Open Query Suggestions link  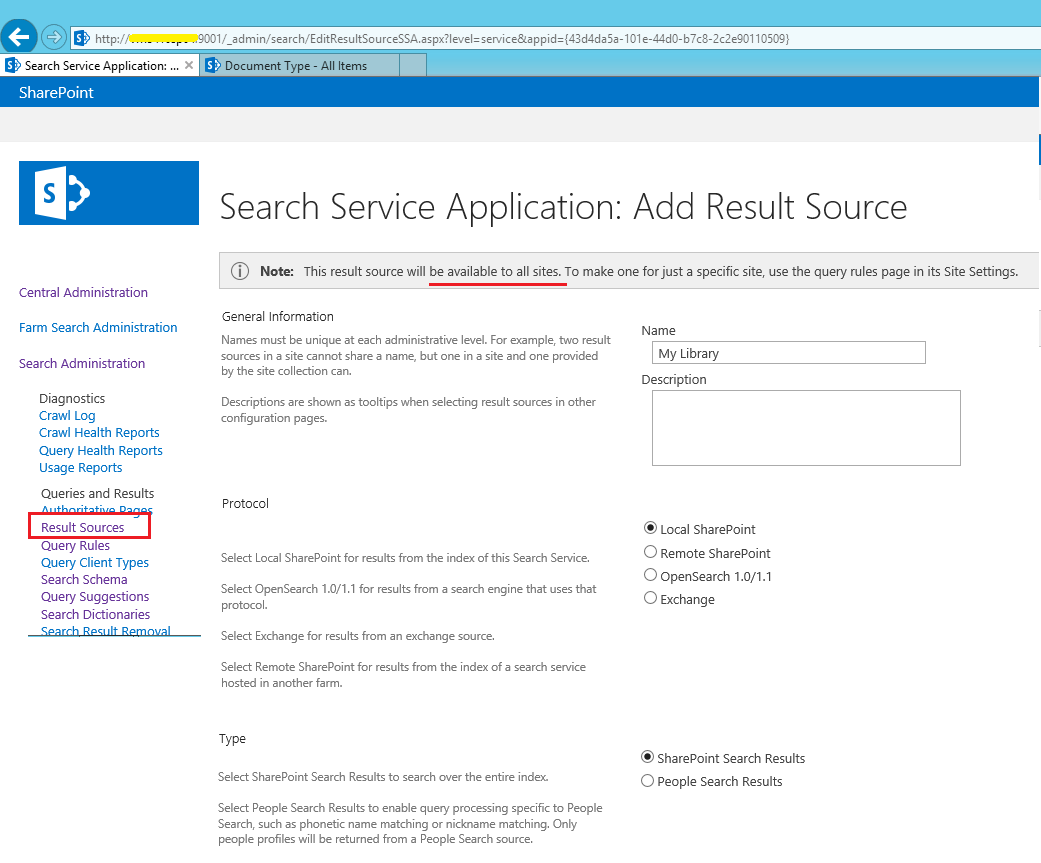point(95,597)
